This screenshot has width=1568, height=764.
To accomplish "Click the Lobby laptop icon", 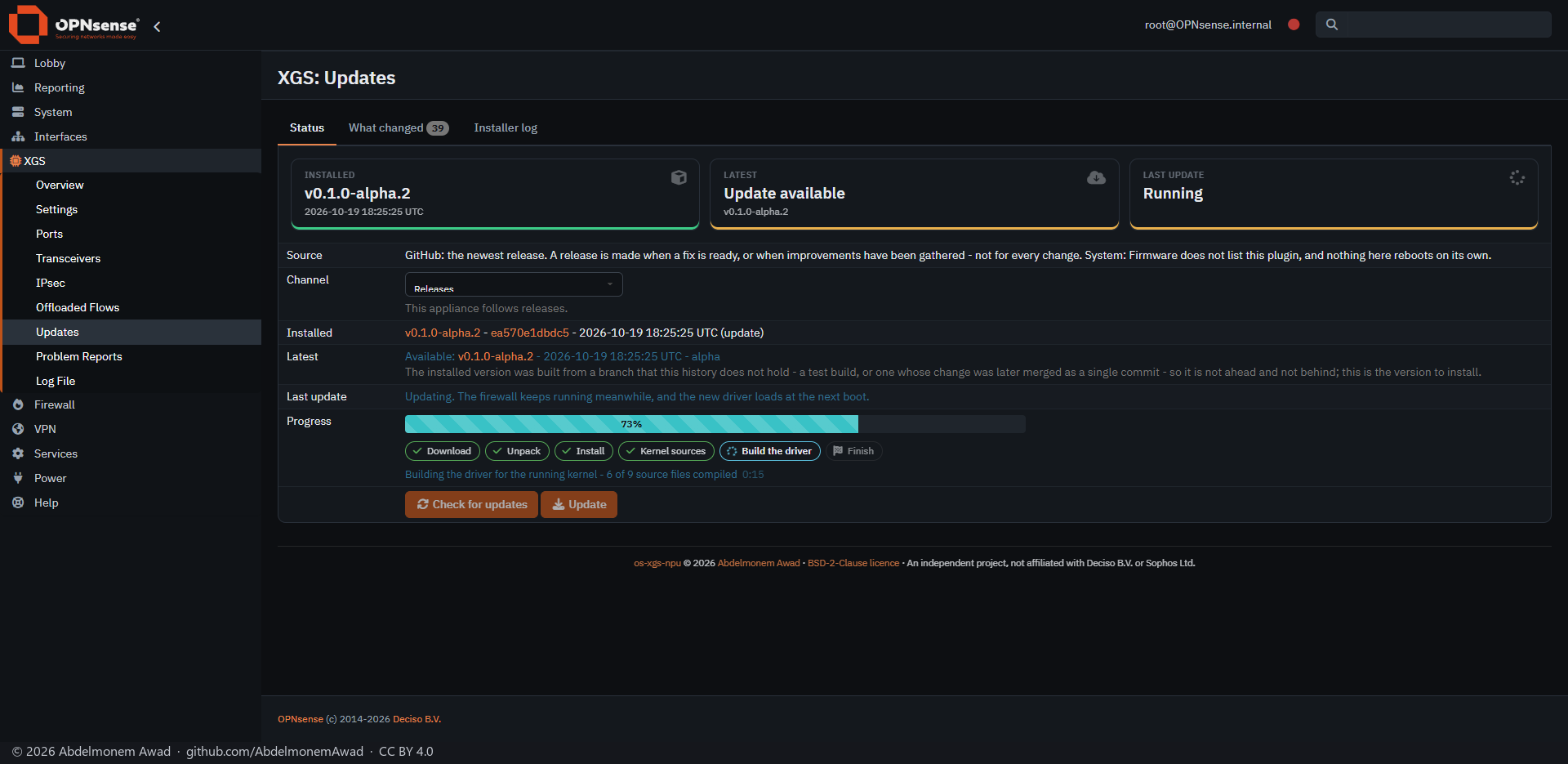I will tap(18, 63).
